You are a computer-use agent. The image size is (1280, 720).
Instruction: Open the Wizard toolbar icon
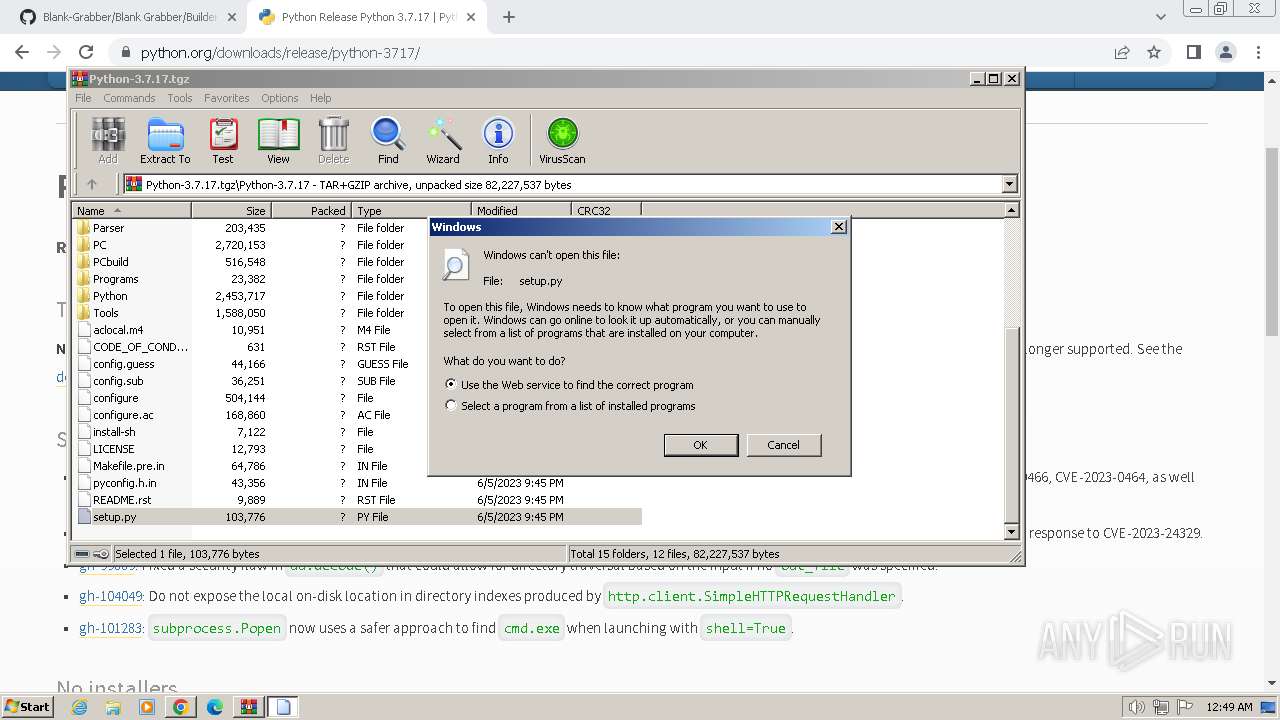tap(443, 140)
